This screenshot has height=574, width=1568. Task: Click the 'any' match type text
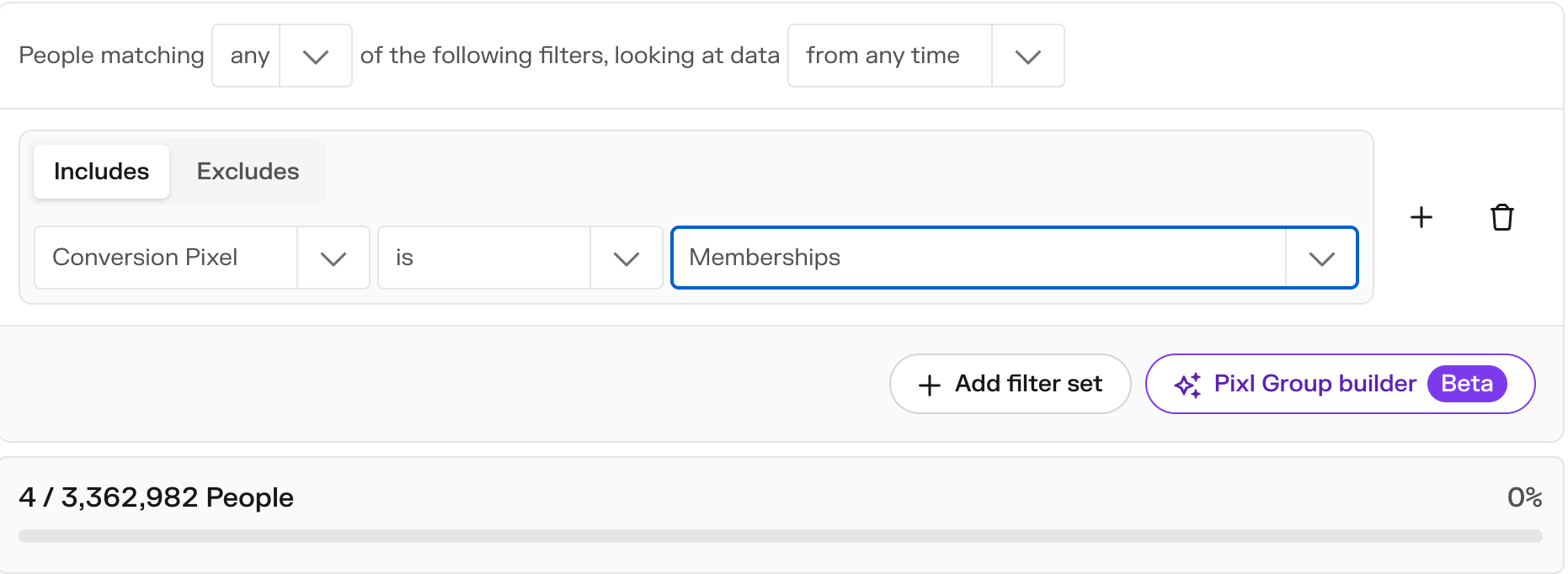(250, 56)
